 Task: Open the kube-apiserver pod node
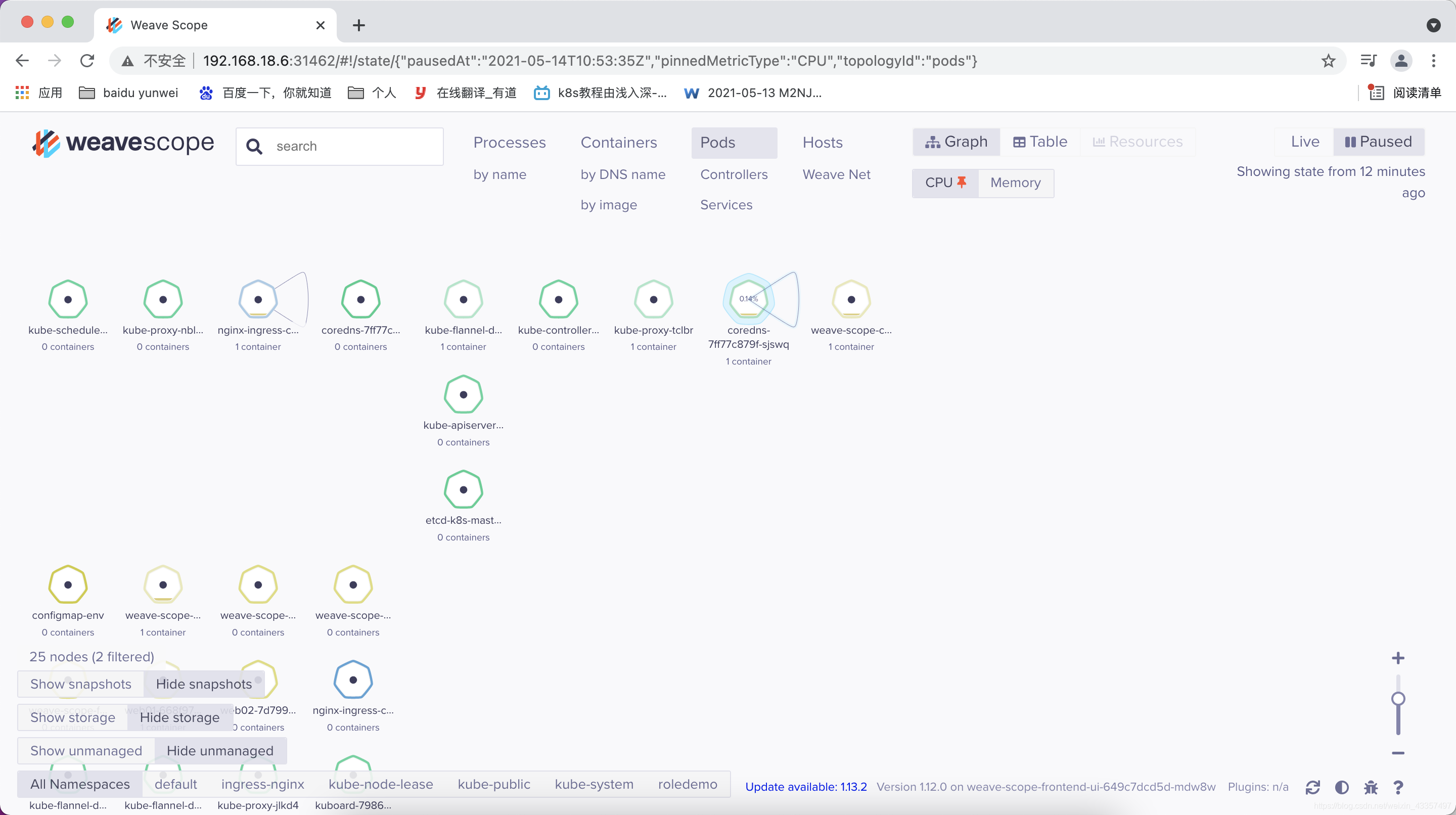[464, 394]
